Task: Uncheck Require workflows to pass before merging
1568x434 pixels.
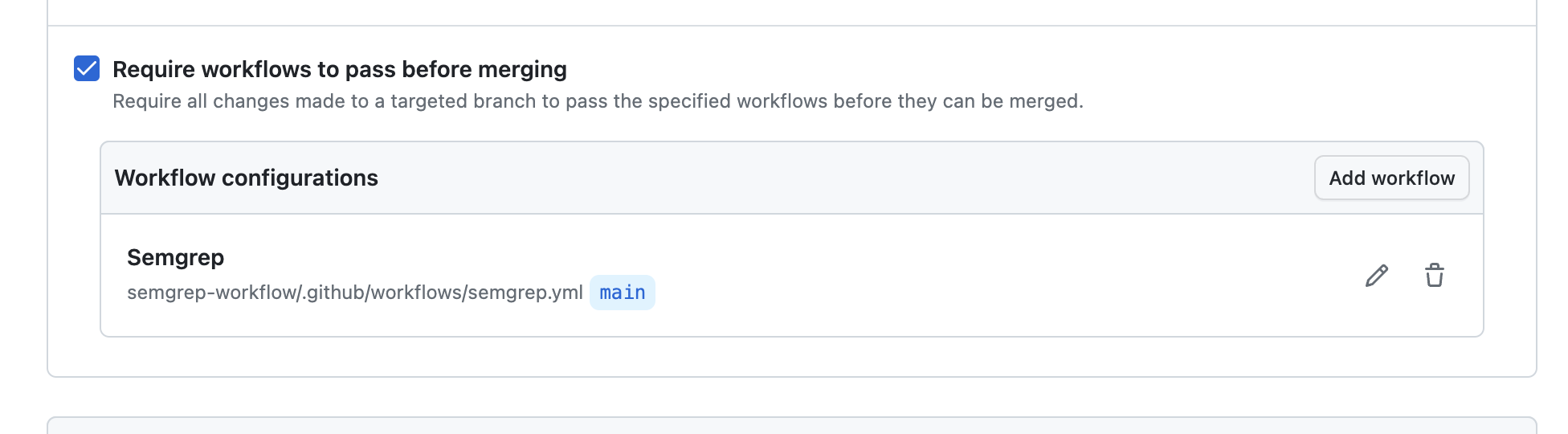Action: [x=87, y=69]
